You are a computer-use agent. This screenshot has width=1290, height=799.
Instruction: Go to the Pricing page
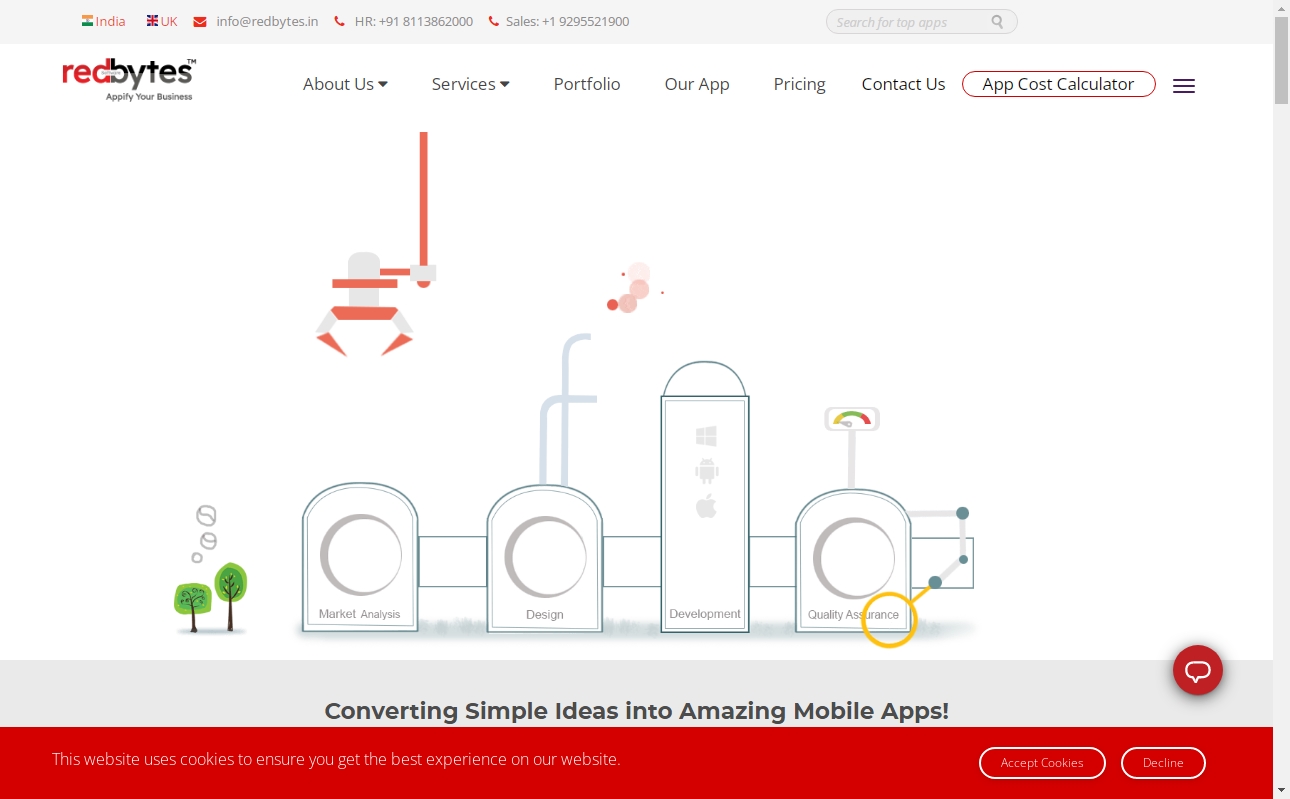tap(799, 84)
